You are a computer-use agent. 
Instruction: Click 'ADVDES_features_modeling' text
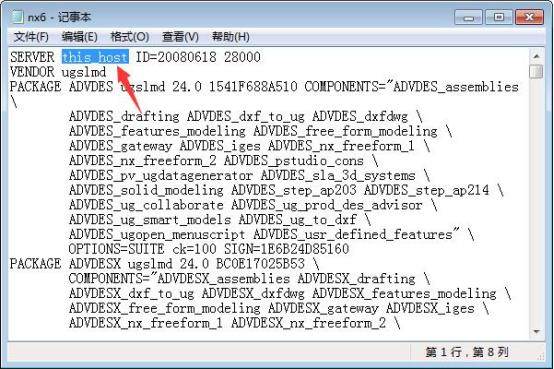coord(157,131)
